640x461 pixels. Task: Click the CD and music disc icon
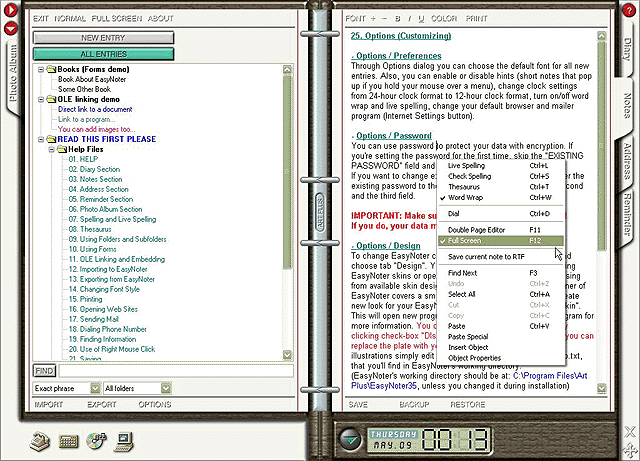tap(96, 441)
